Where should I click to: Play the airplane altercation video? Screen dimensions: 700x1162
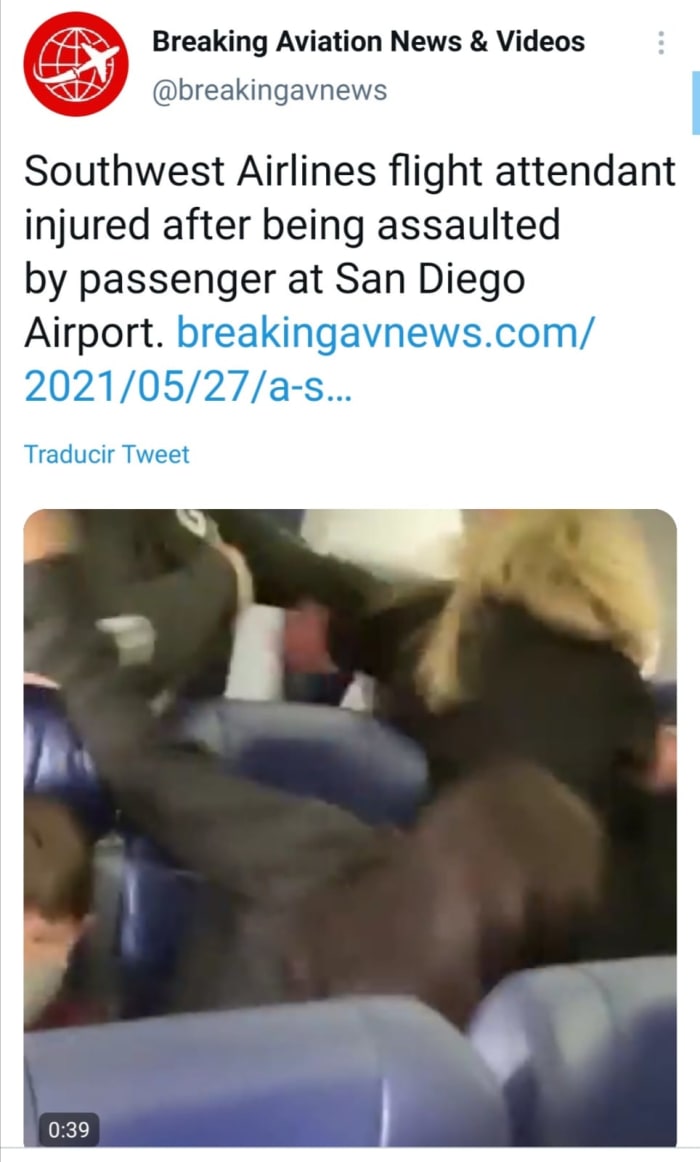(350, 828)
